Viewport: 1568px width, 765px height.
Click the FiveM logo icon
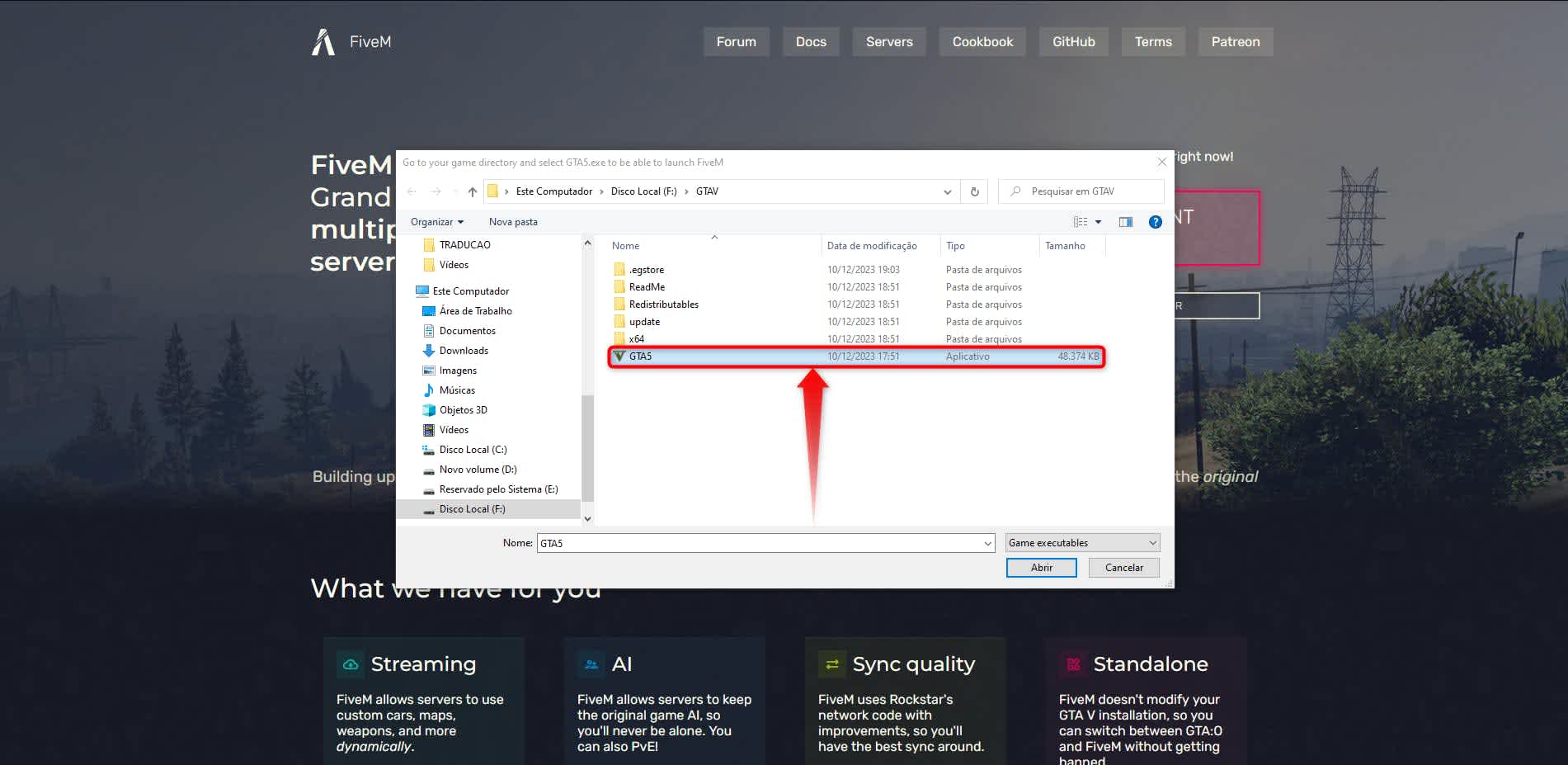pyautogui.click(x=323, y=42)
